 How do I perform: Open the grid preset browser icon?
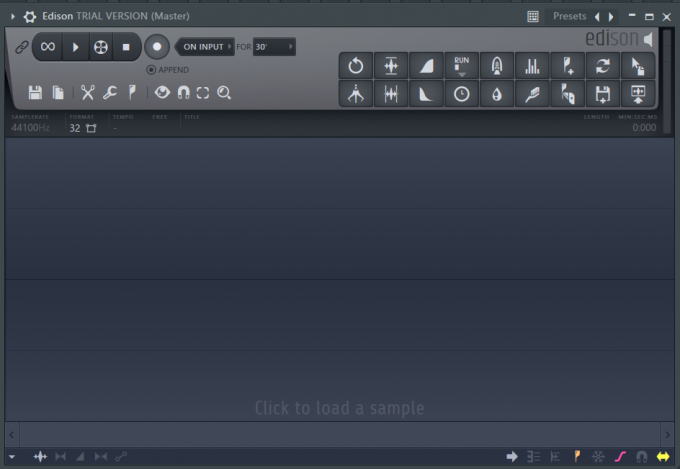(x=533, y=16)
